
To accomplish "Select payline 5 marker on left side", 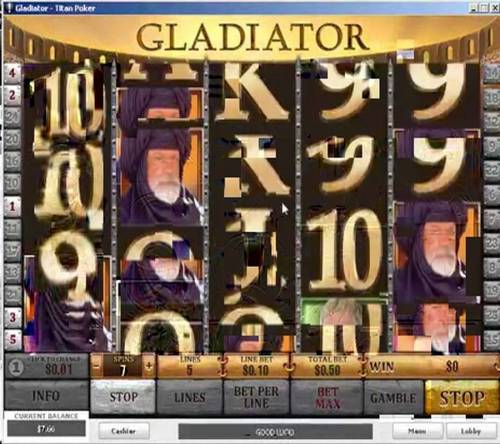I will tap(12, 339).
